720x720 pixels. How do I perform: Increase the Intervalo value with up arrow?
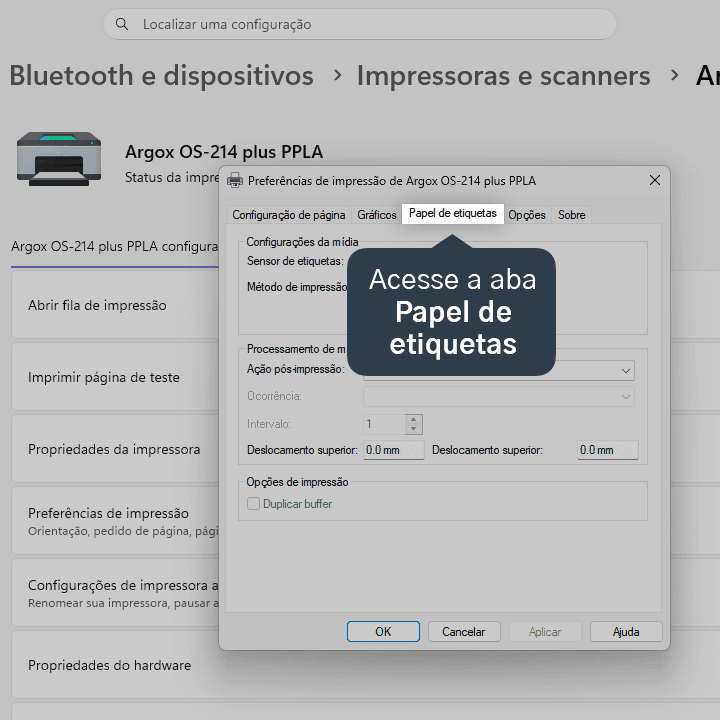[414, 419]
